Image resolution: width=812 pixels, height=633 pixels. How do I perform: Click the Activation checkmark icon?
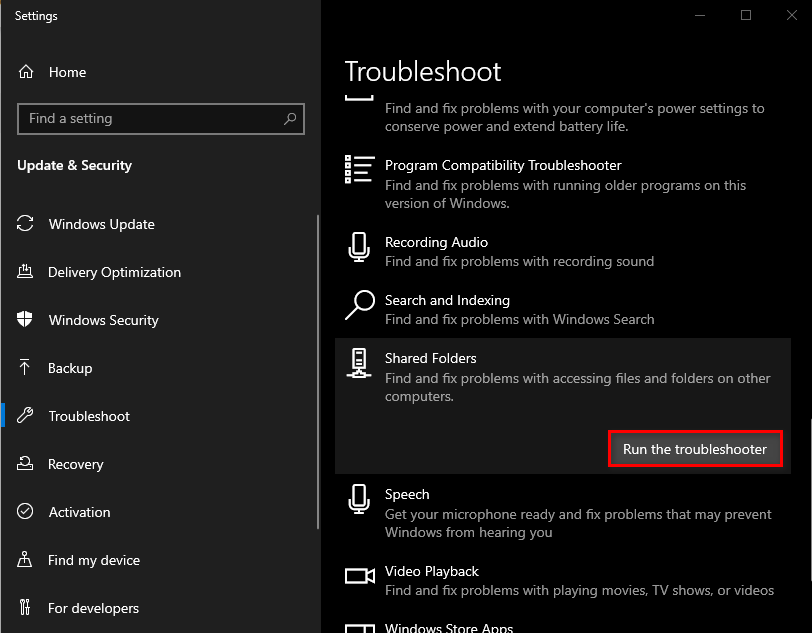coord(26,512)
